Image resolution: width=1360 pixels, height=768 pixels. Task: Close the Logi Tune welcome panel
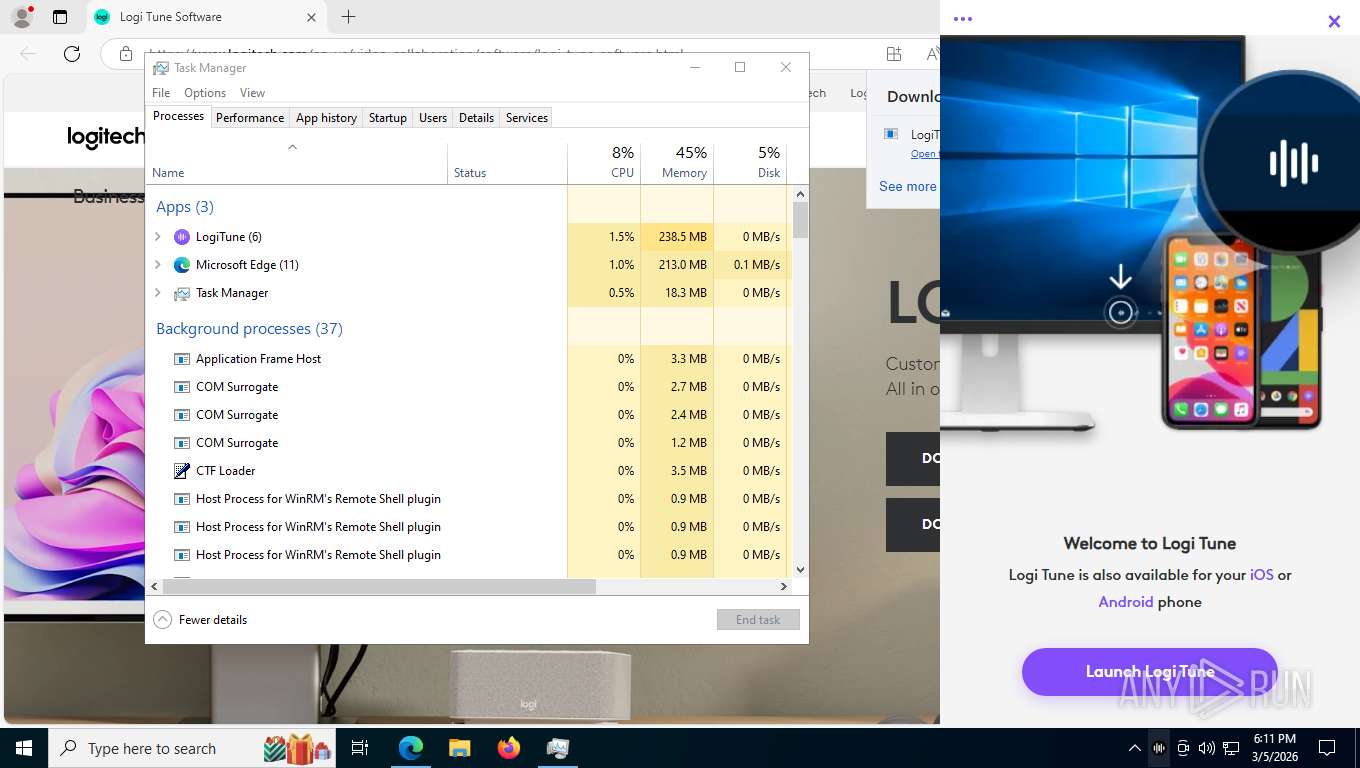[1334, 21]
